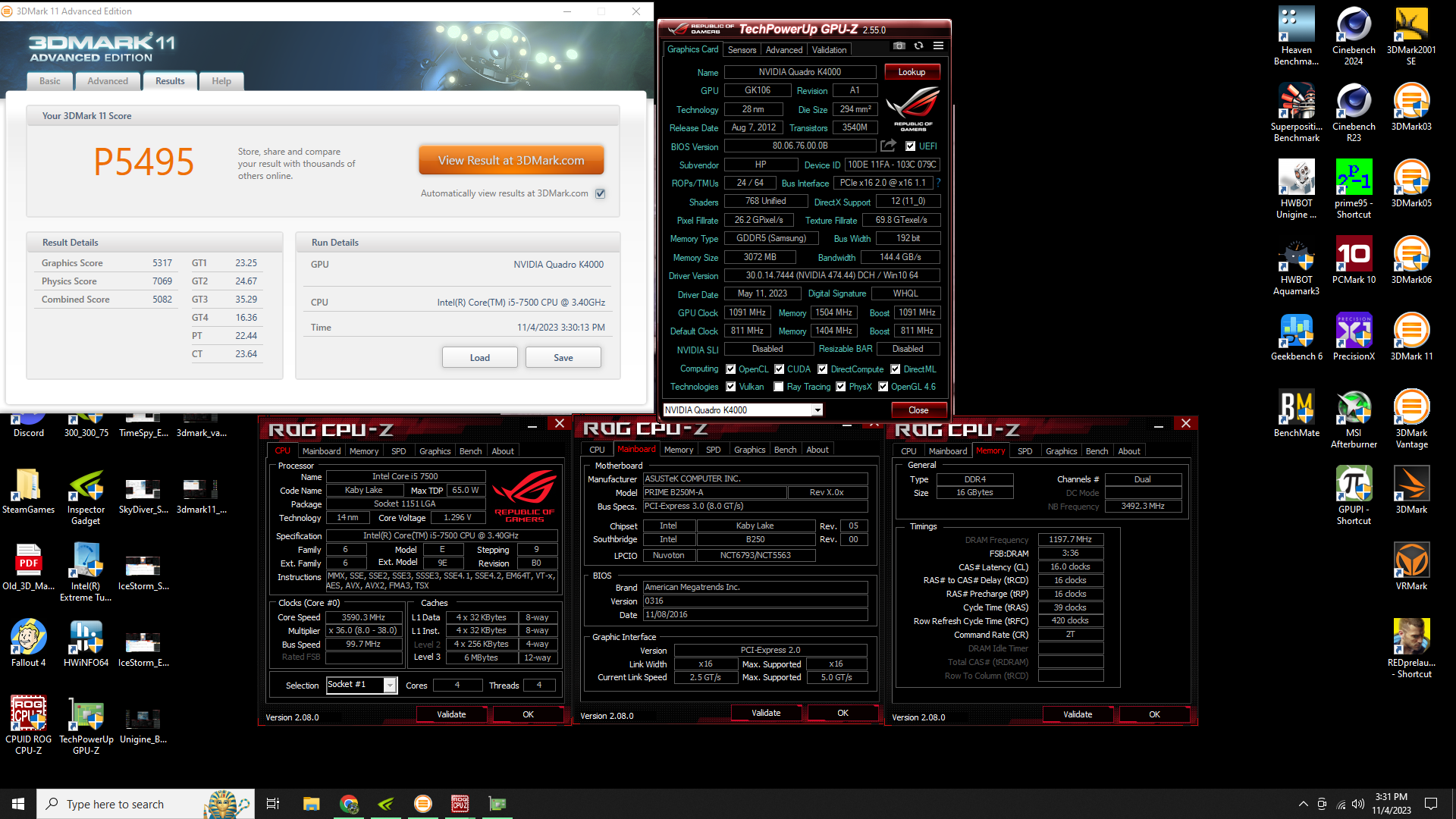Open HWiNFO64 desktop icon
1456x819 pixels.
click(86, 643)
